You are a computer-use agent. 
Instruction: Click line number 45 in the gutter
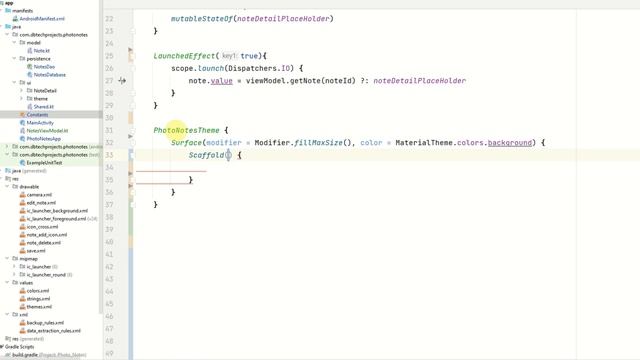coord(109,304)
